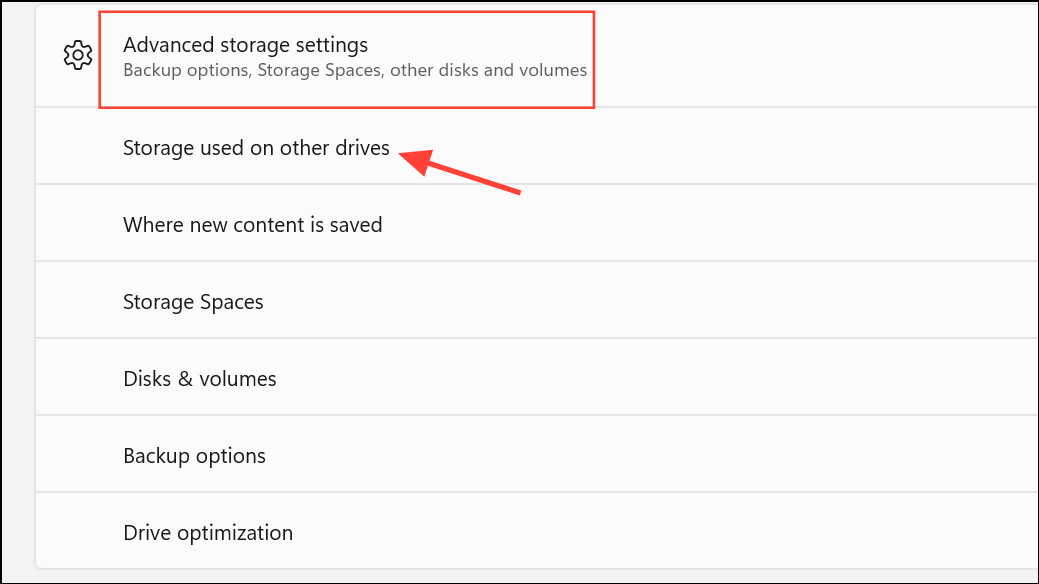The height and width of the screenshot is (584, 1039).
Task: Go to Storage Spaces
Action: (193, 302)
